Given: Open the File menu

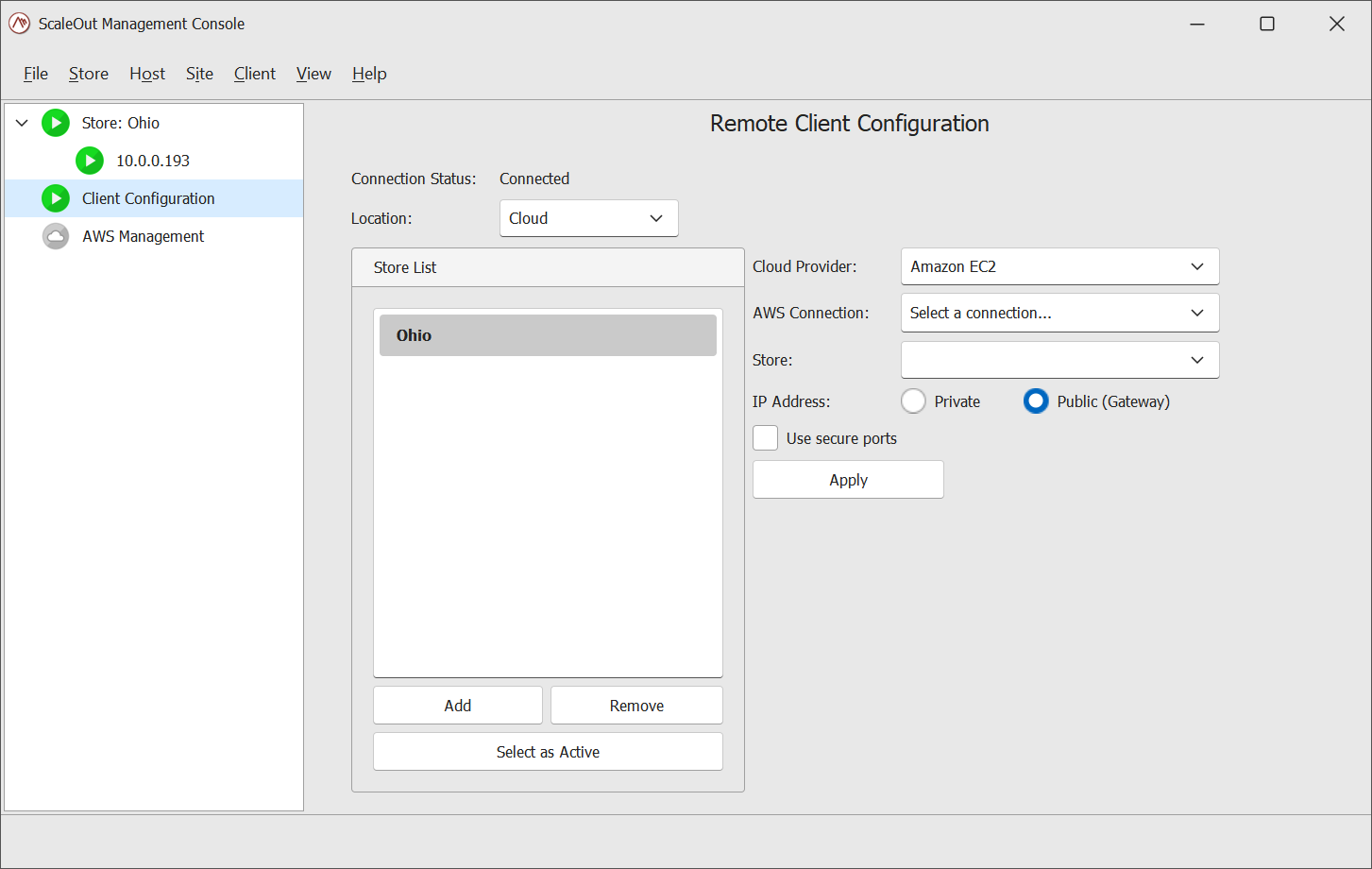Looking at the screenshot, I should [x=36, y=74].
